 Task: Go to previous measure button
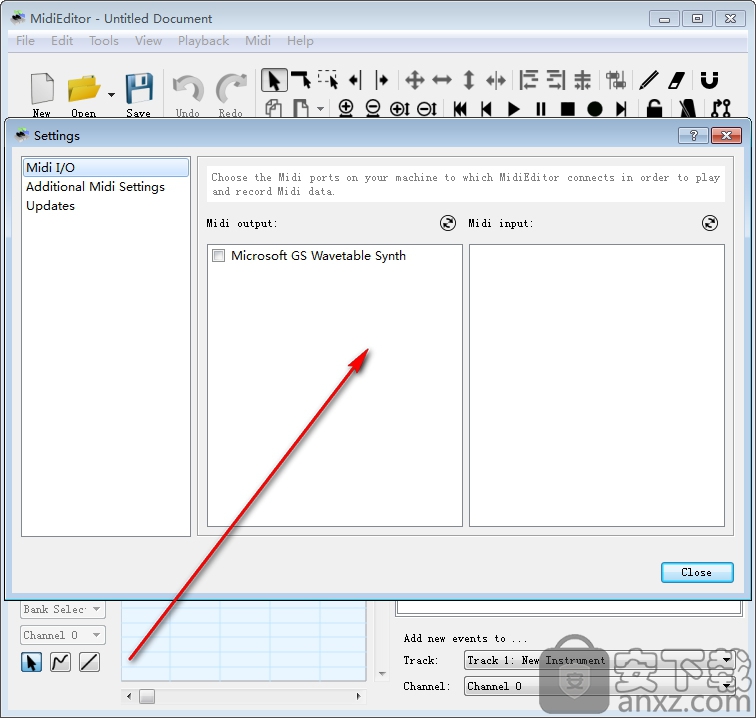pyautogui.click(x=486, y=109)
